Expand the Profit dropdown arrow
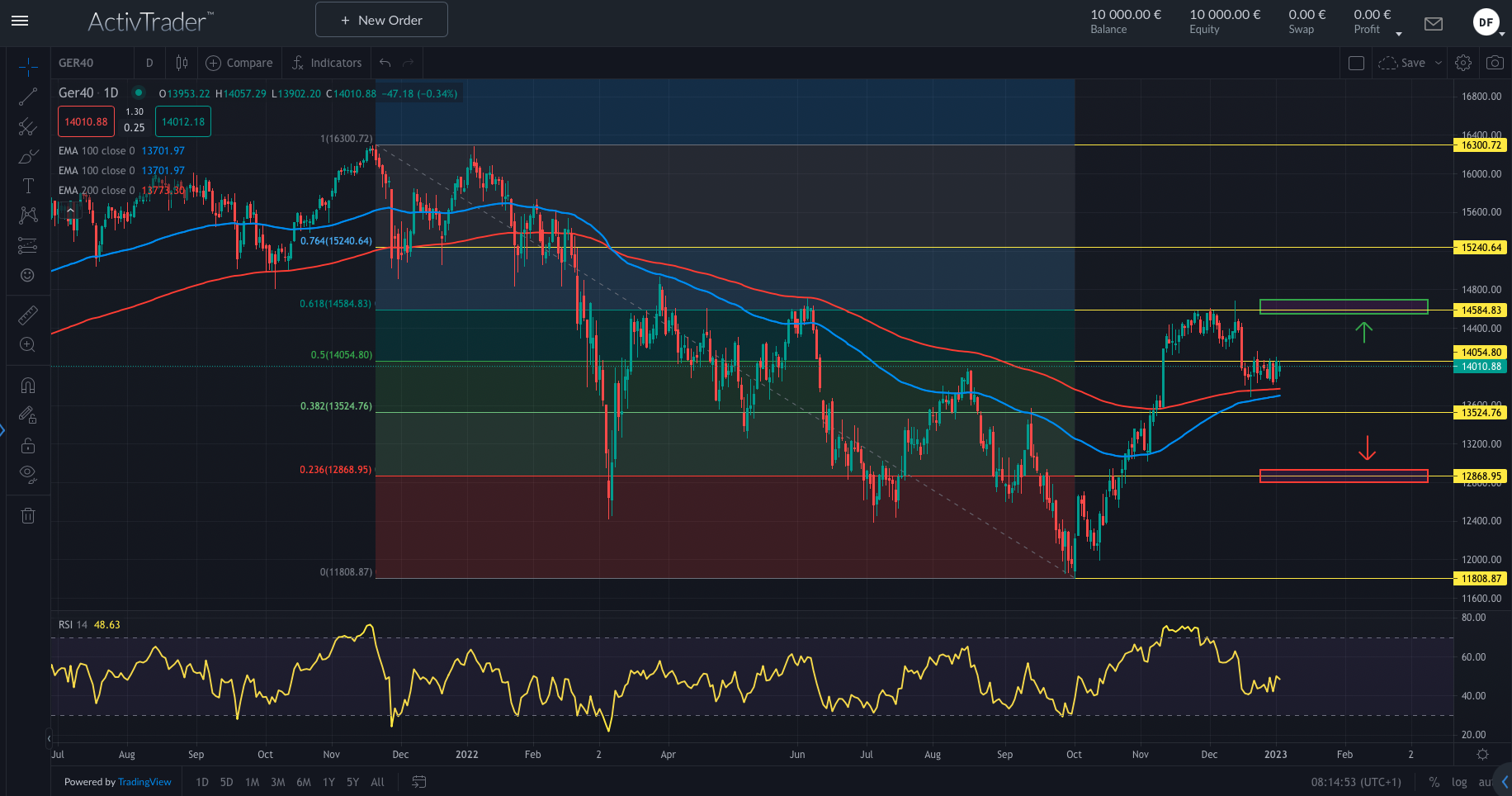1512x796 pixels. click(x=1398, y=33)
